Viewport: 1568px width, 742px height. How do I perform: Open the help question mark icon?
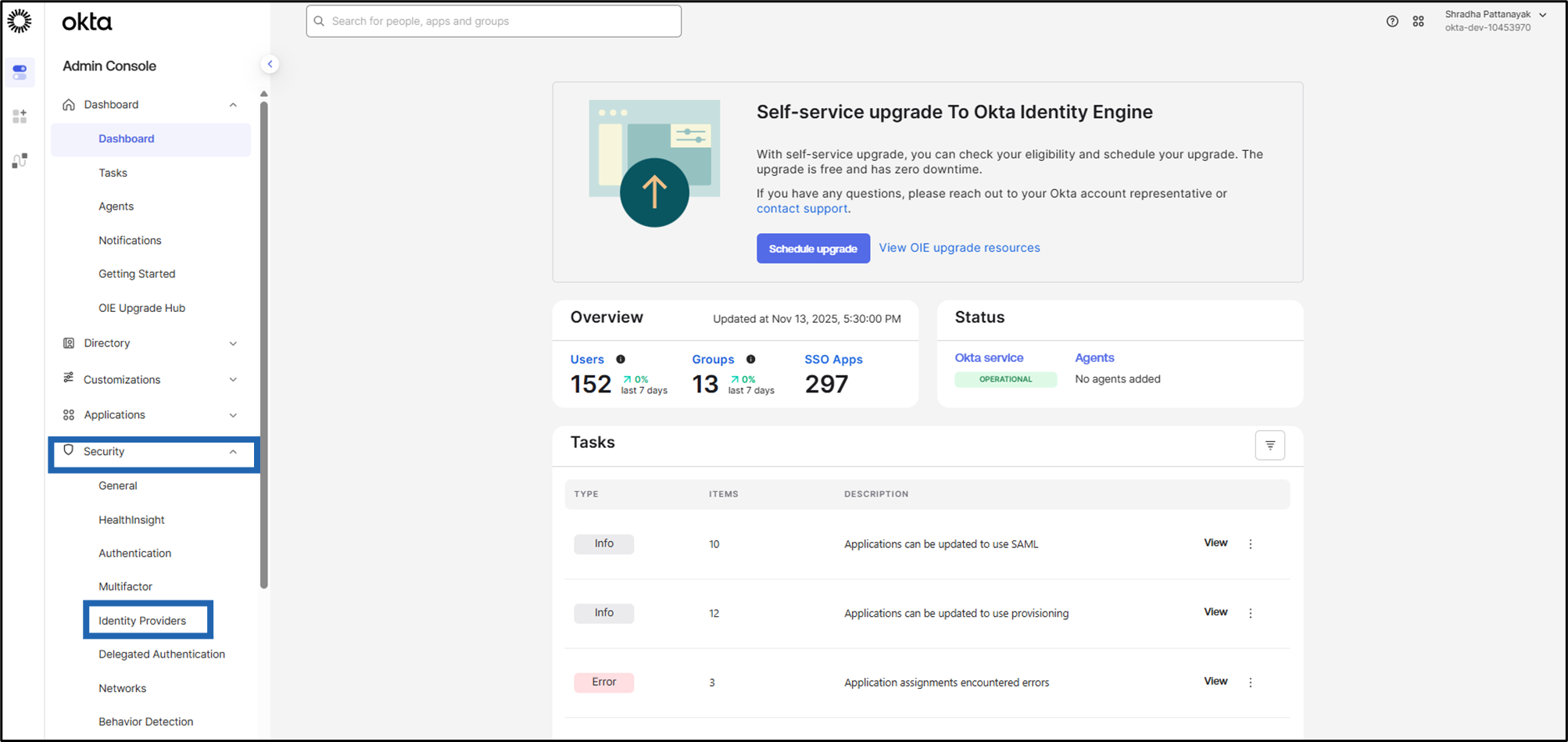tap(1392, 21)
